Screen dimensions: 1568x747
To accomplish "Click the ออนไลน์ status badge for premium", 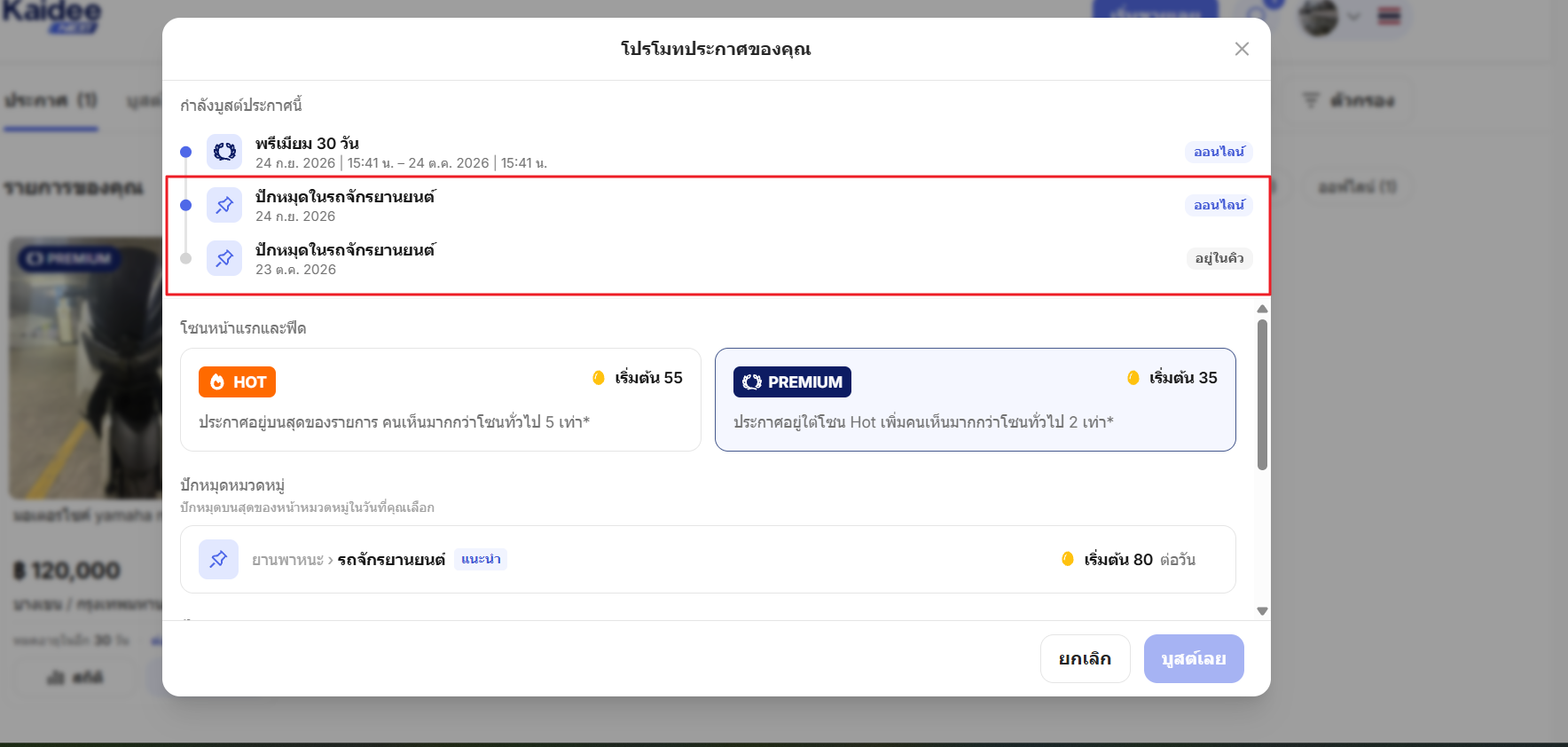I will click(x=1219, y=152).
